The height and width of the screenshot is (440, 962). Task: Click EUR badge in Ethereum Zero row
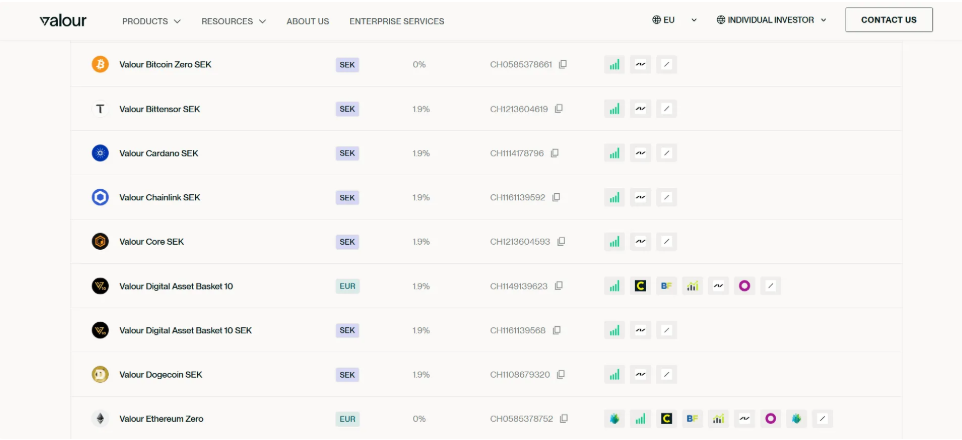[x=347, y=419]
